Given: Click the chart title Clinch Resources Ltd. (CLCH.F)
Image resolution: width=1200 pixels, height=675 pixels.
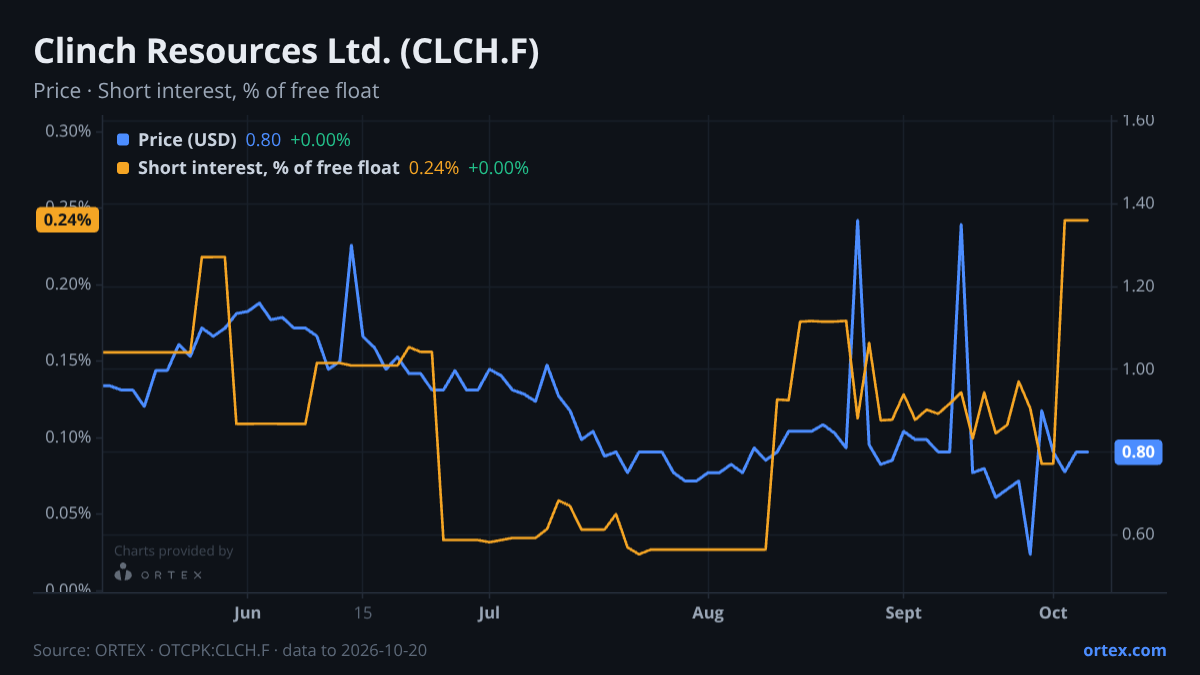Looking at the screenshot, I should 286,52.
